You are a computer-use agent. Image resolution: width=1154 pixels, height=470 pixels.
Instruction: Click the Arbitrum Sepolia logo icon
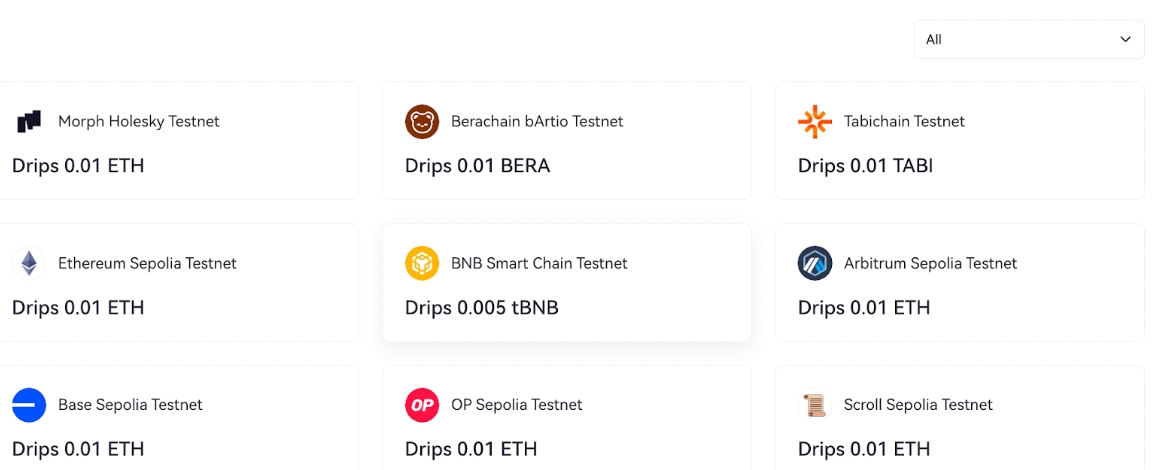[x=815, y=264]
